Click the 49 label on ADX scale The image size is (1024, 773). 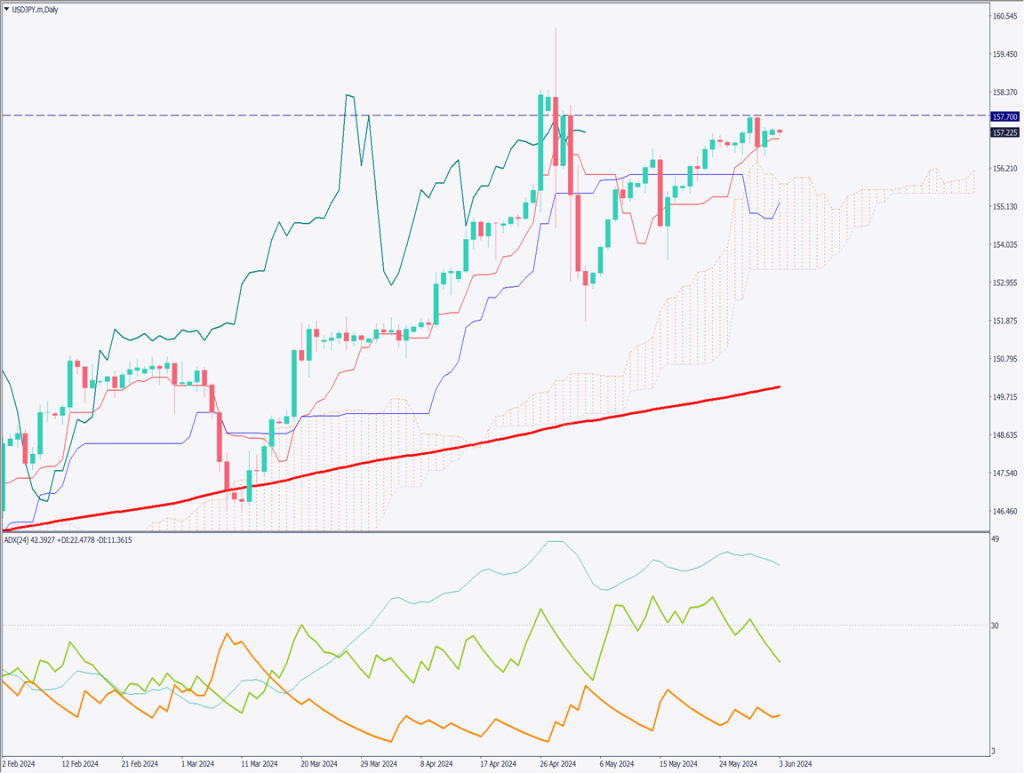pos(995,540)
